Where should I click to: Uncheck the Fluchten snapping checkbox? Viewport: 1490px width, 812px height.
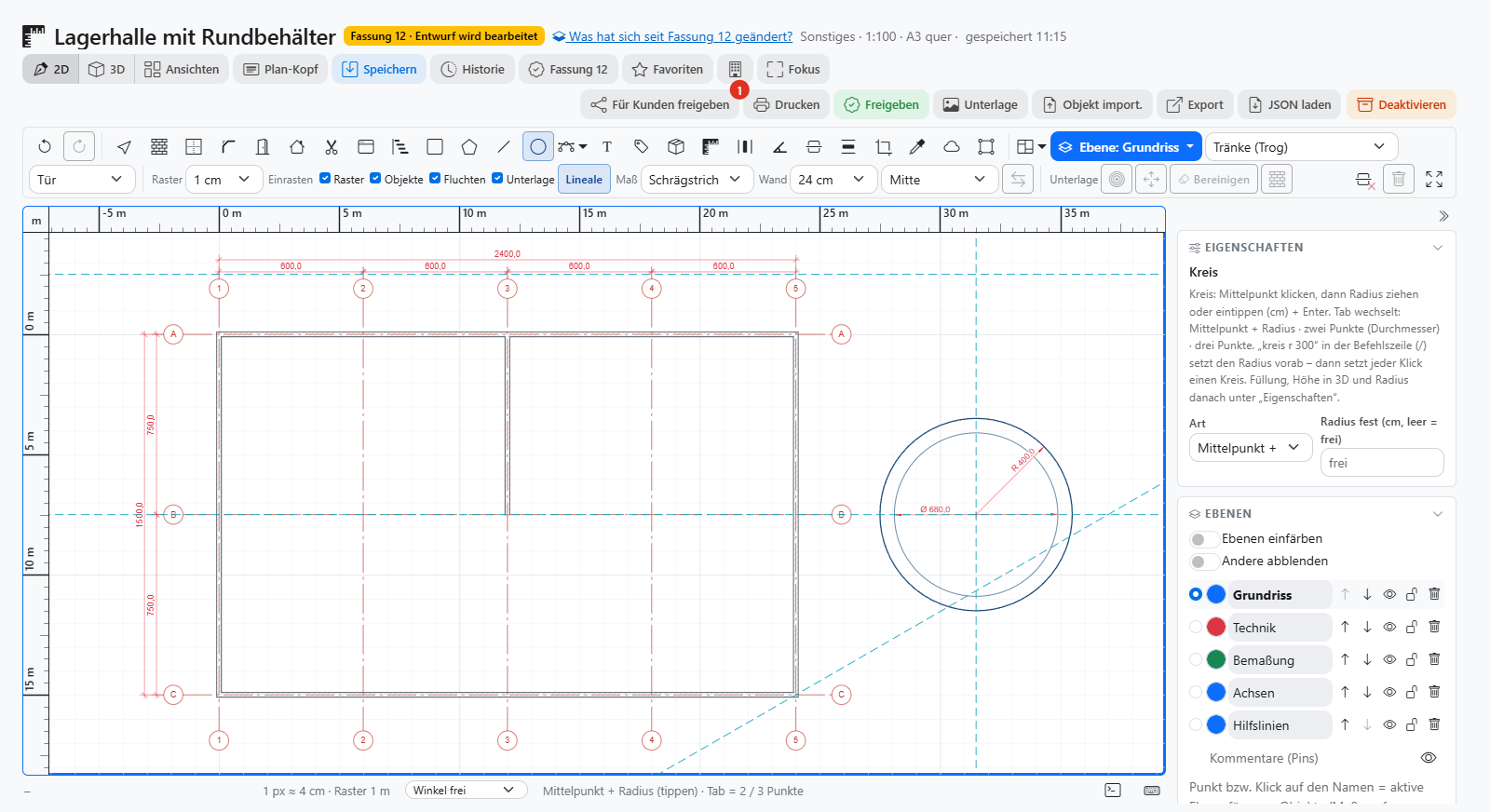click(x=435, y=178)
